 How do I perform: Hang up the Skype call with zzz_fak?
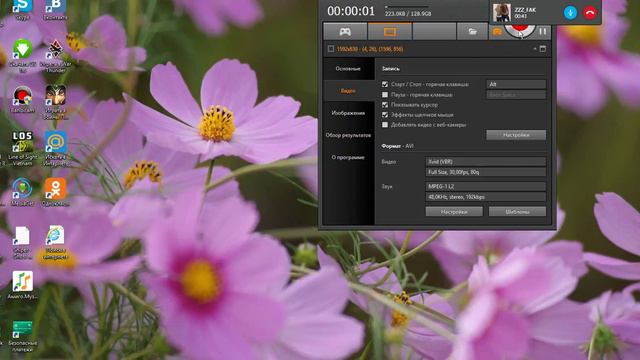pos(590,13)
